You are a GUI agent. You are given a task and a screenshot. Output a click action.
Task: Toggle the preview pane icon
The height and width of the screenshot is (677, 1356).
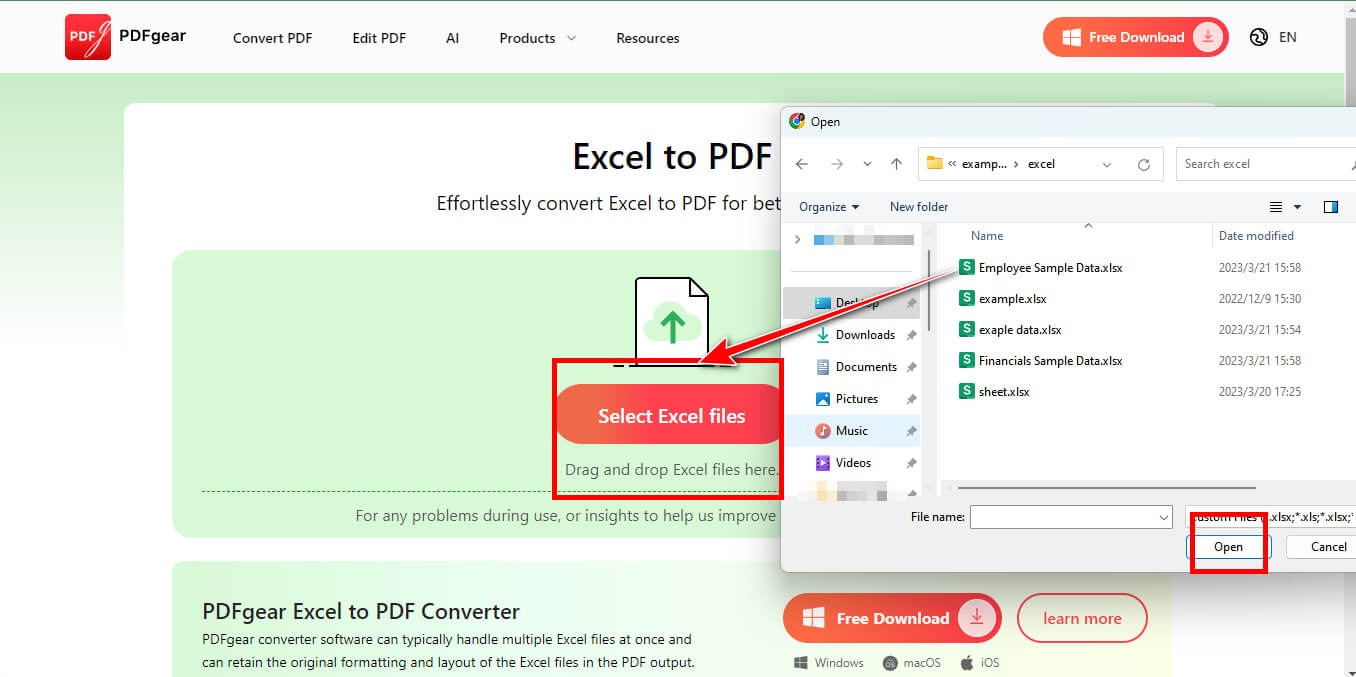pyautogui.click(x=1331, y=207)
